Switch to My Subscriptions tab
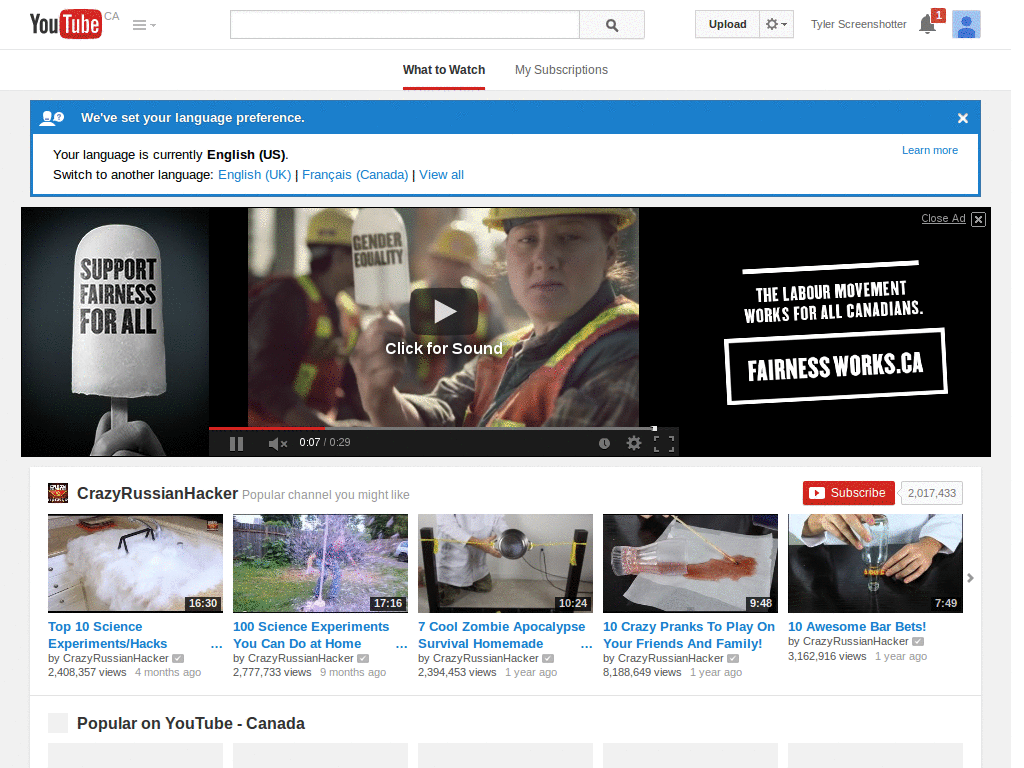The image size is (1024, 768). point(561,70)
